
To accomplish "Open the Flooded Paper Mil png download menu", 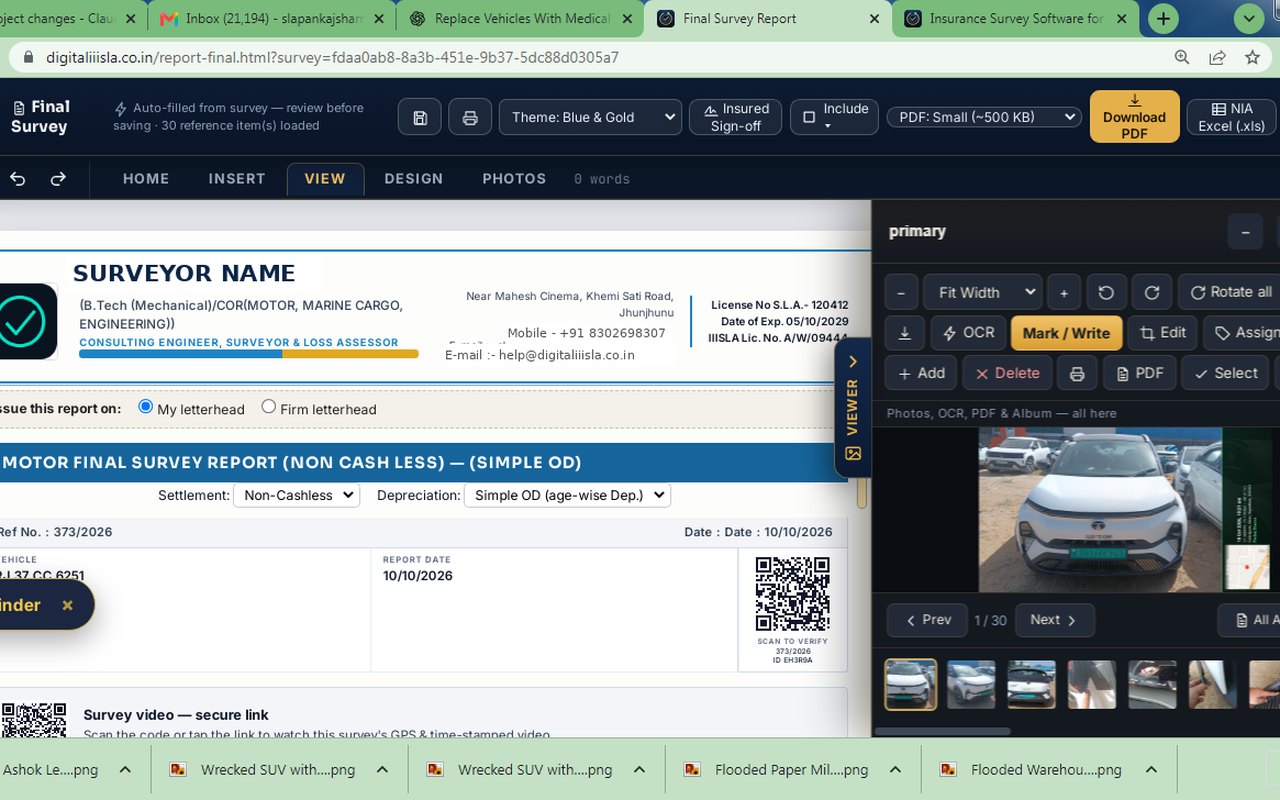I will [895, 770].
